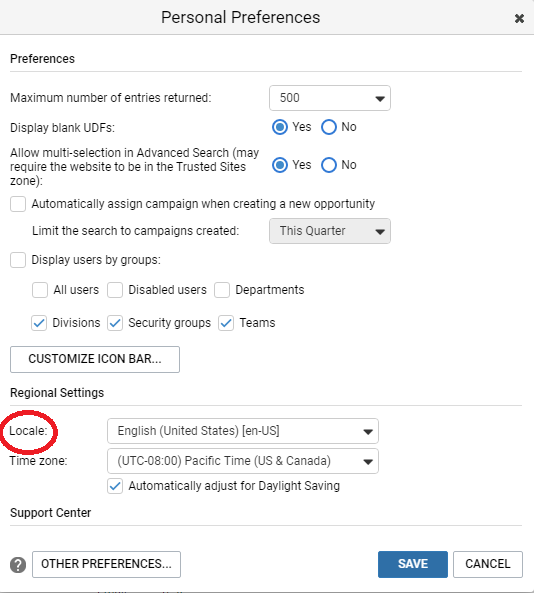Click the Save button
This screenshot has height=593, width=534.
coord(413,564)
